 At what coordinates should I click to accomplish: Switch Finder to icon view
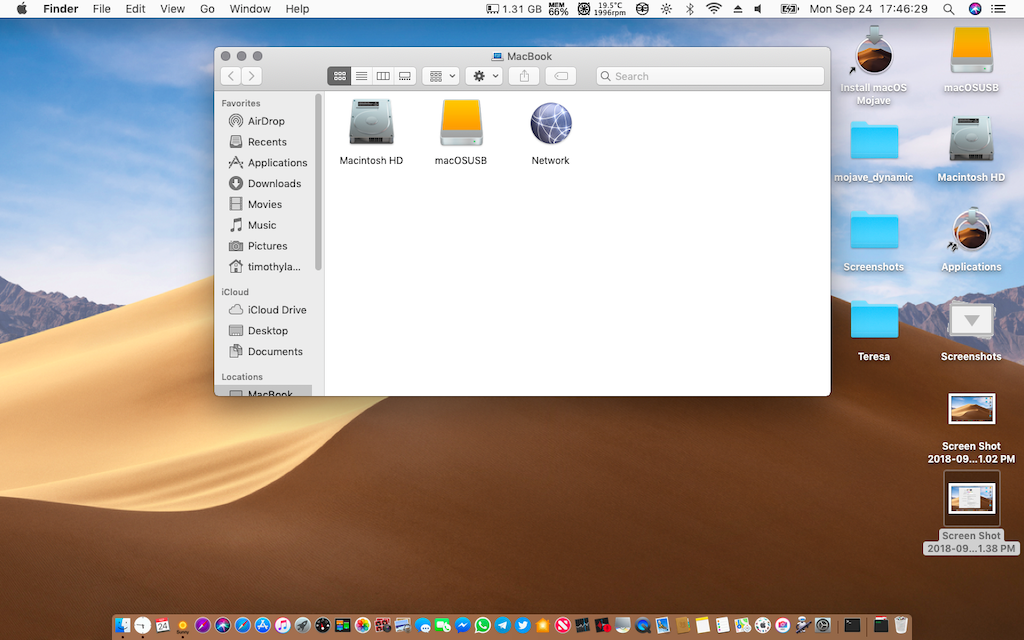point(340,76)
